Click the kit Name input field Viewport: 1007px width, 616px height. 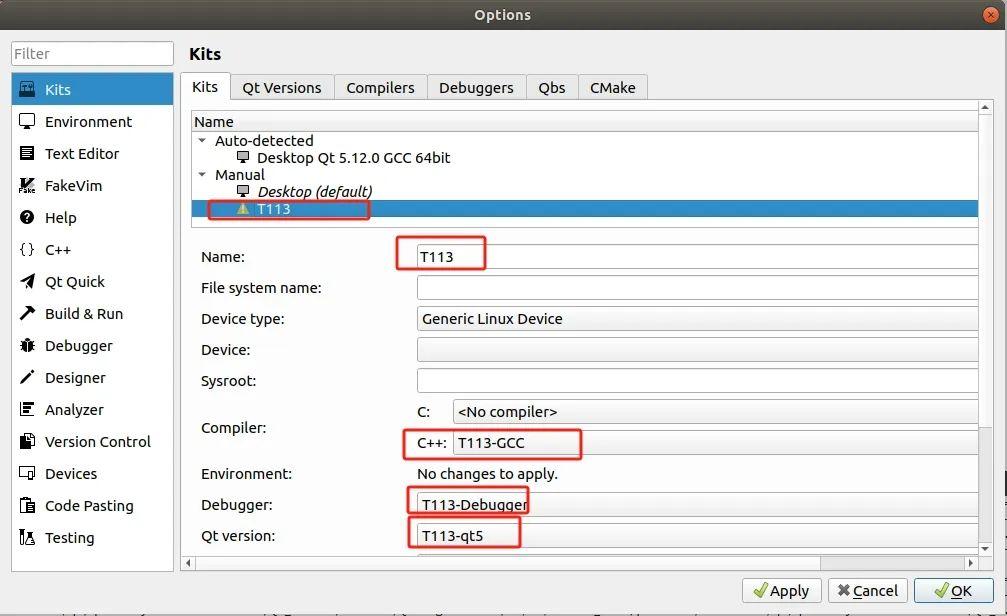pyautogui.click(x=697, y=256)
